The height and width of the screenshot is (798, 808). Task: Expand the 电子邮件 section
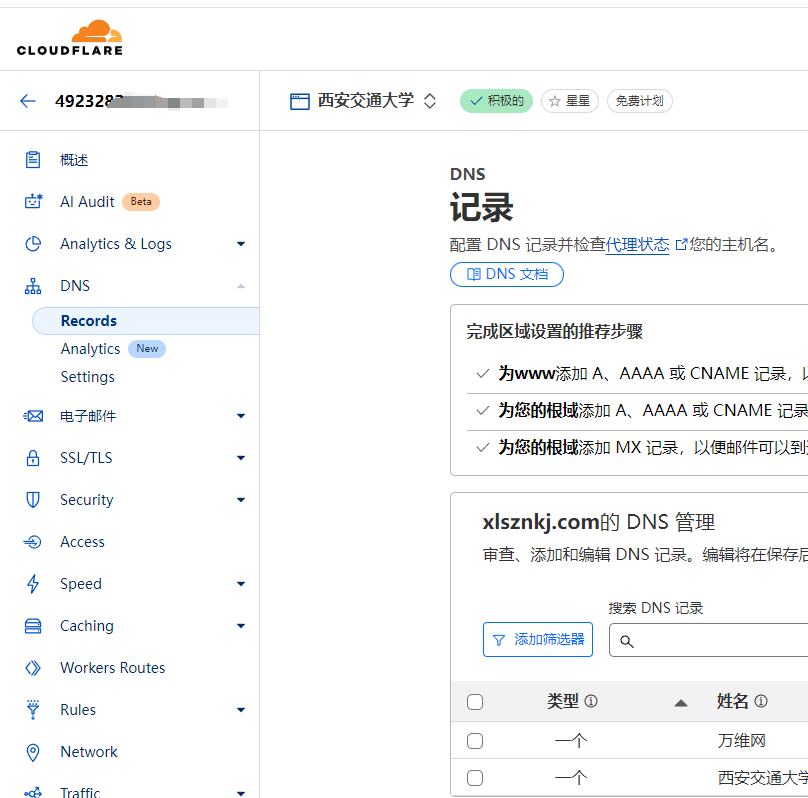coord(241,416)
